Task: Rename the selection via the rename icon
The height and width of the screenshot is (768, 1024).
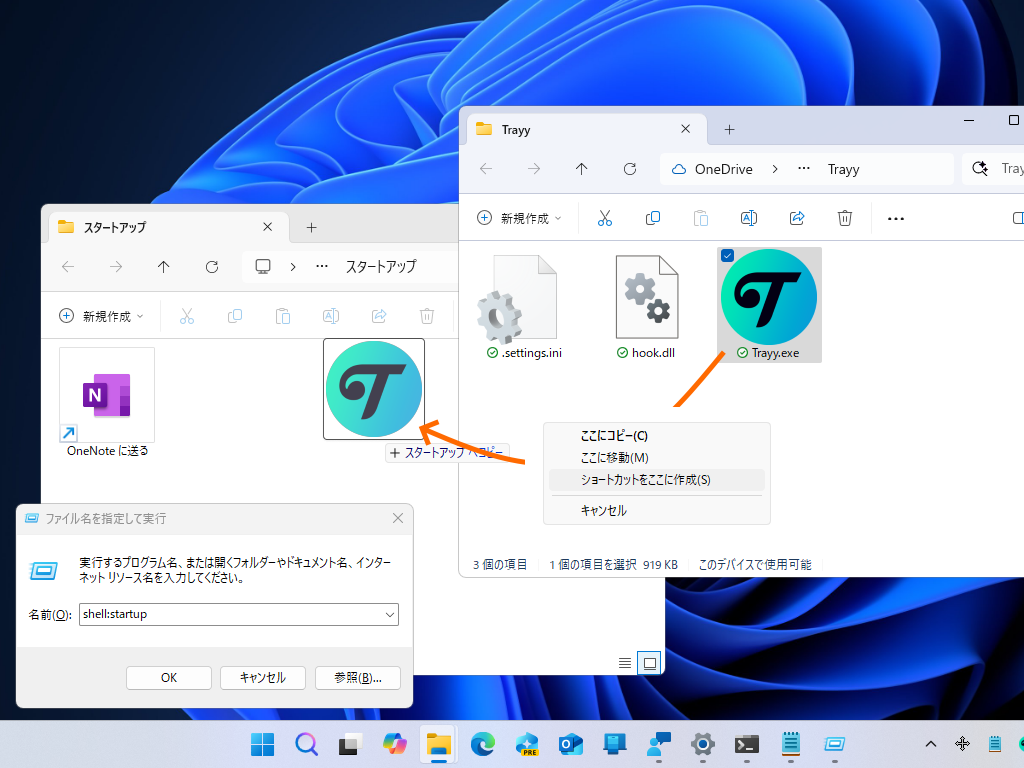Action: (749, 218)
